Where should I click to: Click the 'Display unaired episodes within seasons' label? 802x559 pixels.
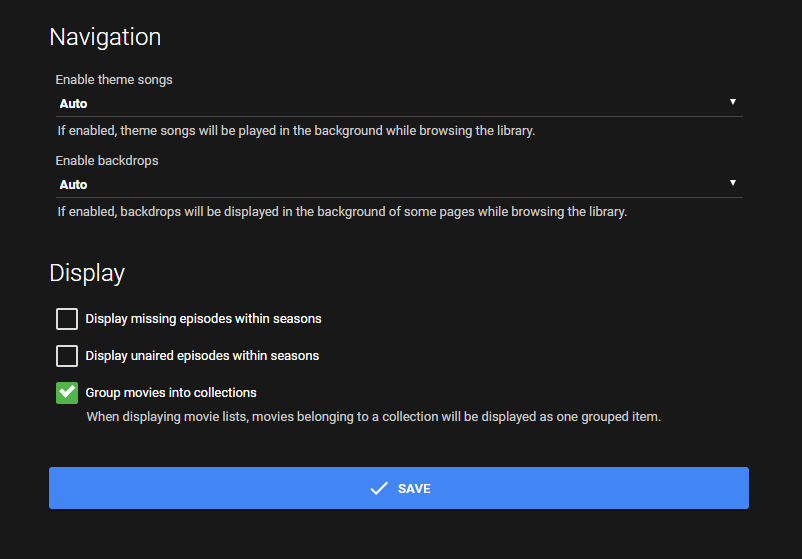pyautogui.click(x=202, y=356)
